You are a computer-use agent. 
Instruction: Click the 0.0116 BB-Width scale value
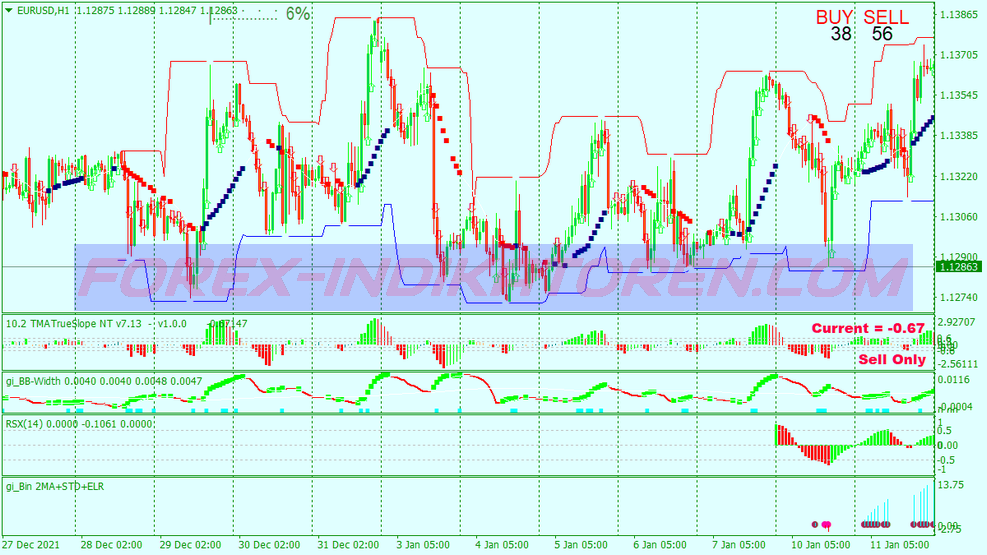click(x=955, y=379)
